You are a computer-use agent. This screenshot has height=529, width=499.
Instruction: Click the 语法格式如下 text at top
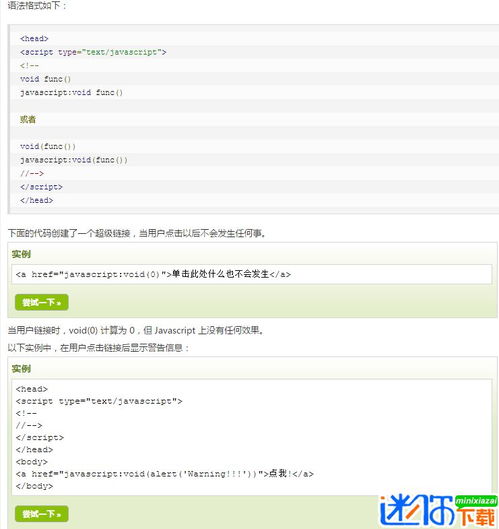[37, 5]
